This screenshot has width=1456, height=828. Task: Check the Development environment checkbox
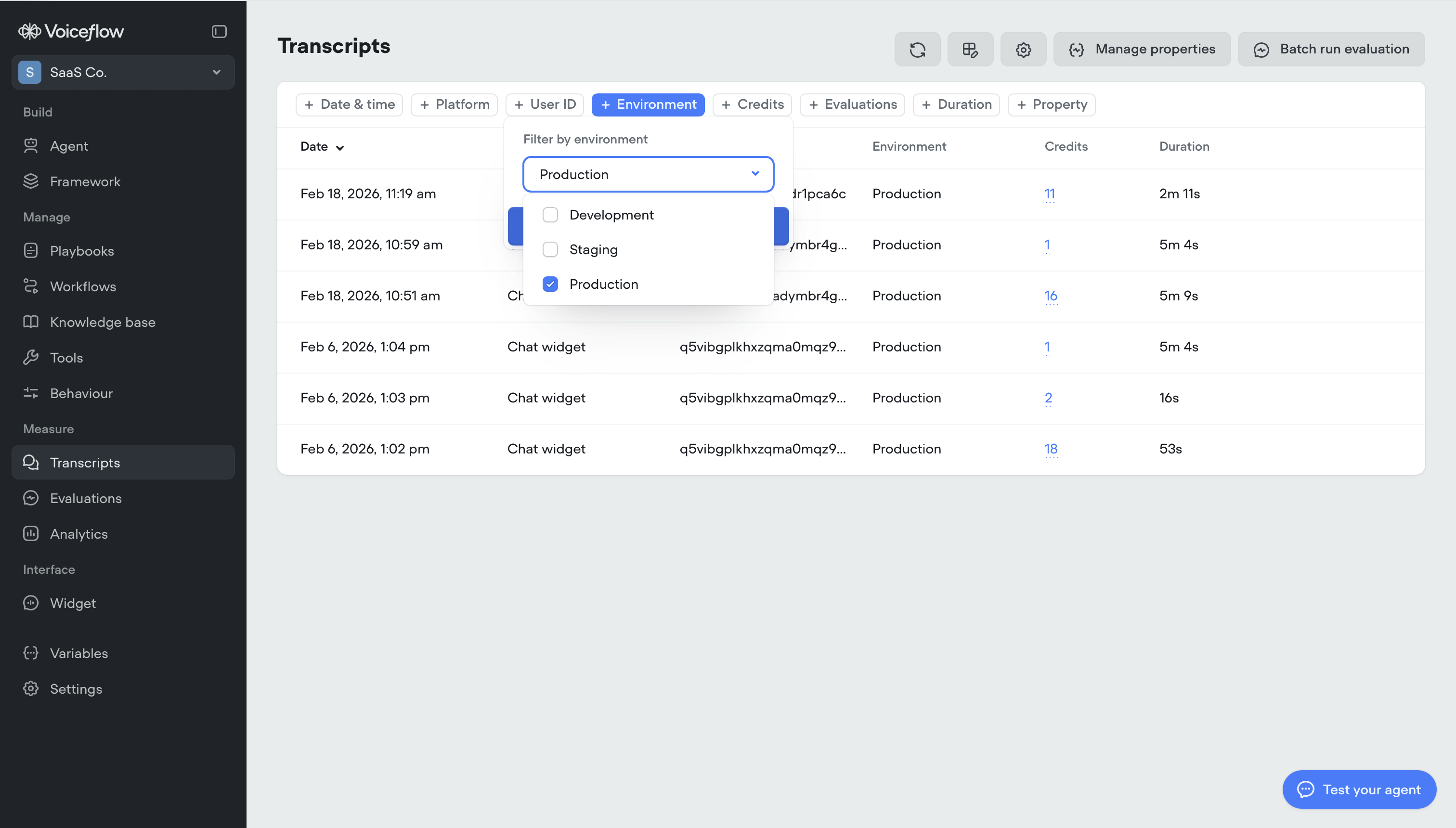(x=550, y=215)
